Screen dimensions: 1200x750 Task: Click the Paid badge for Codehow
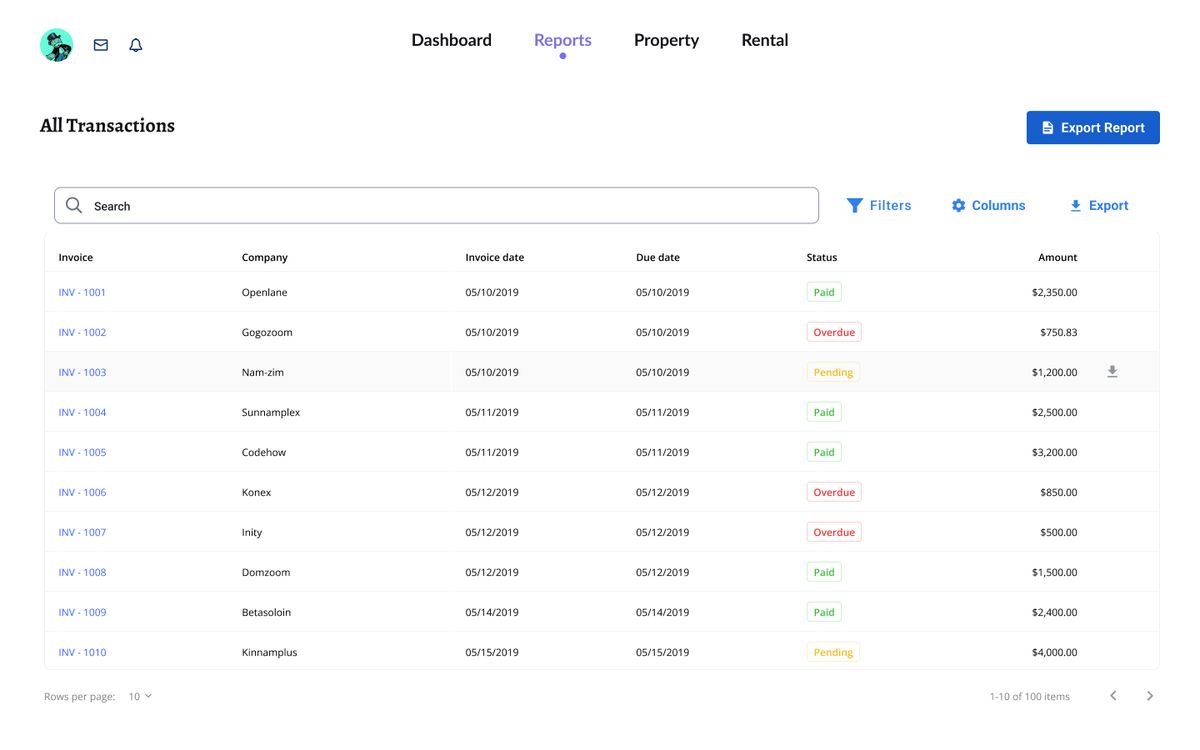pyautogui.click(x=824, y=452)
